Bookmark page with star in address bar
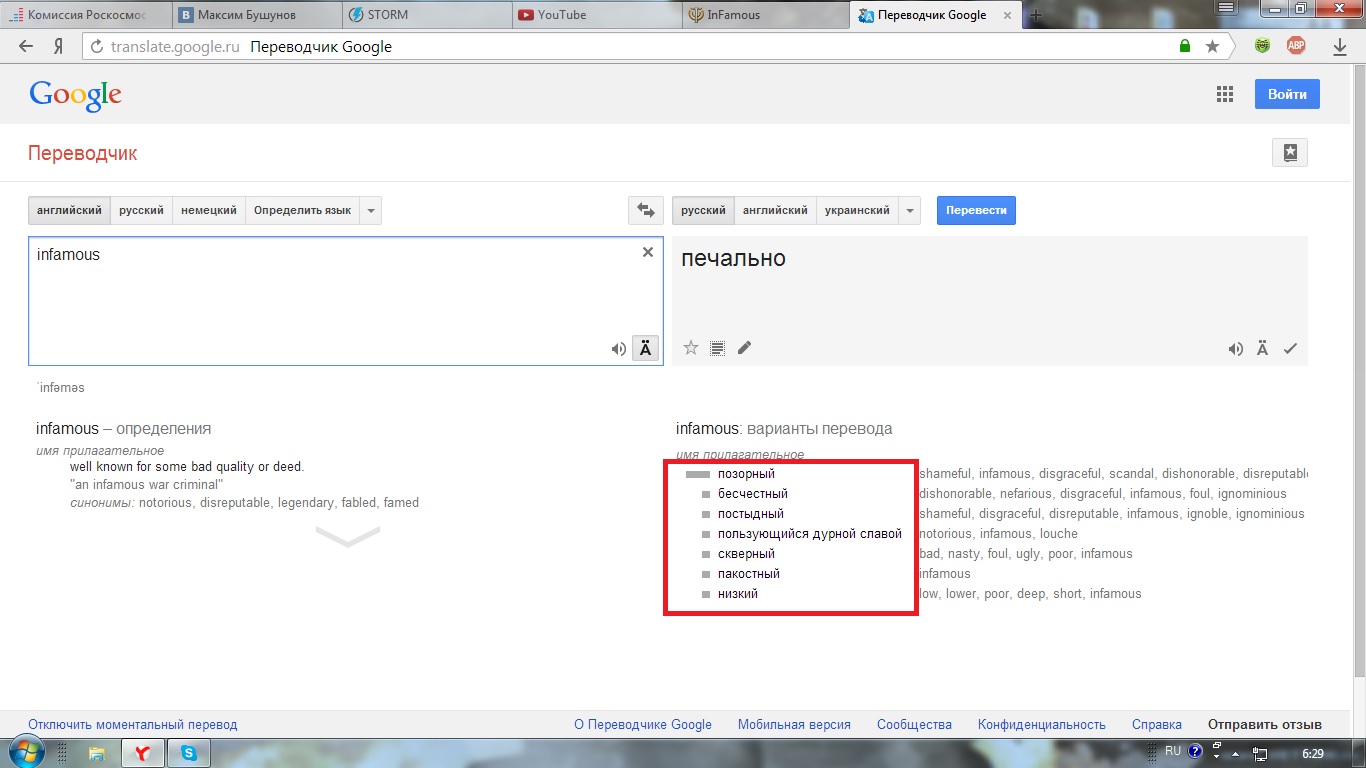This screenshot has height=768, width=1366. tap(1212, 46)
